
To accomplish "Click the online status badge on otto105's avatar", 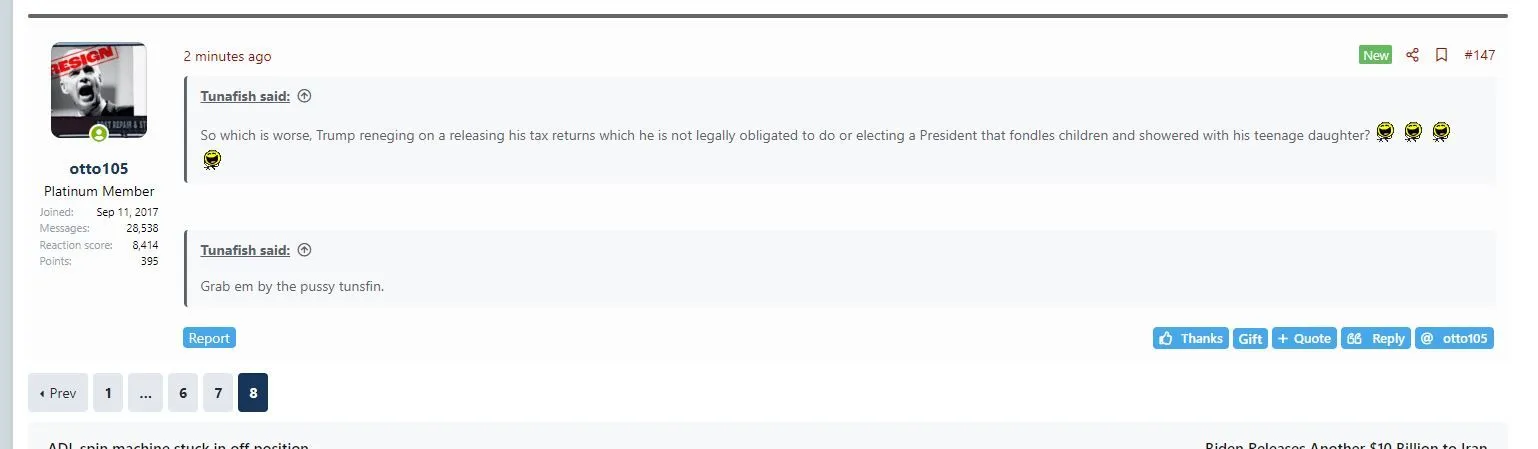I will point(99,134).
